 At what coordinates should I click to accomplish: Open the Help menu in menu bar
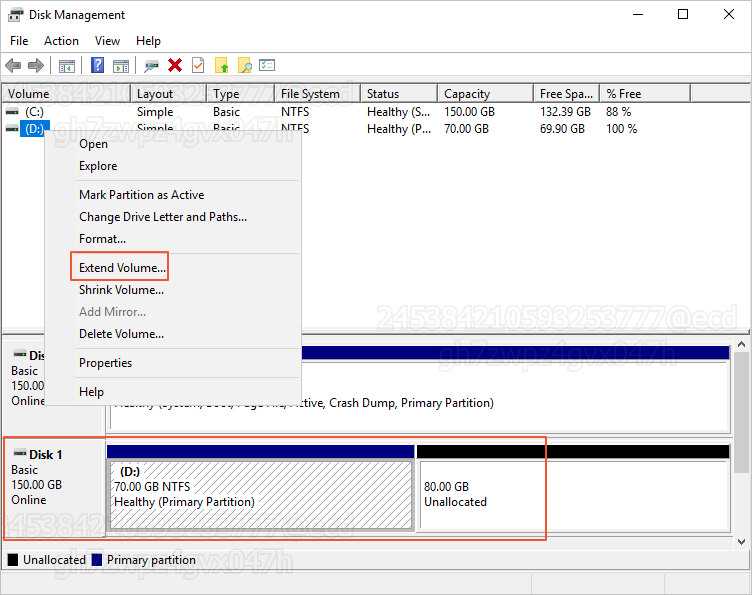(x=148, y=41)
